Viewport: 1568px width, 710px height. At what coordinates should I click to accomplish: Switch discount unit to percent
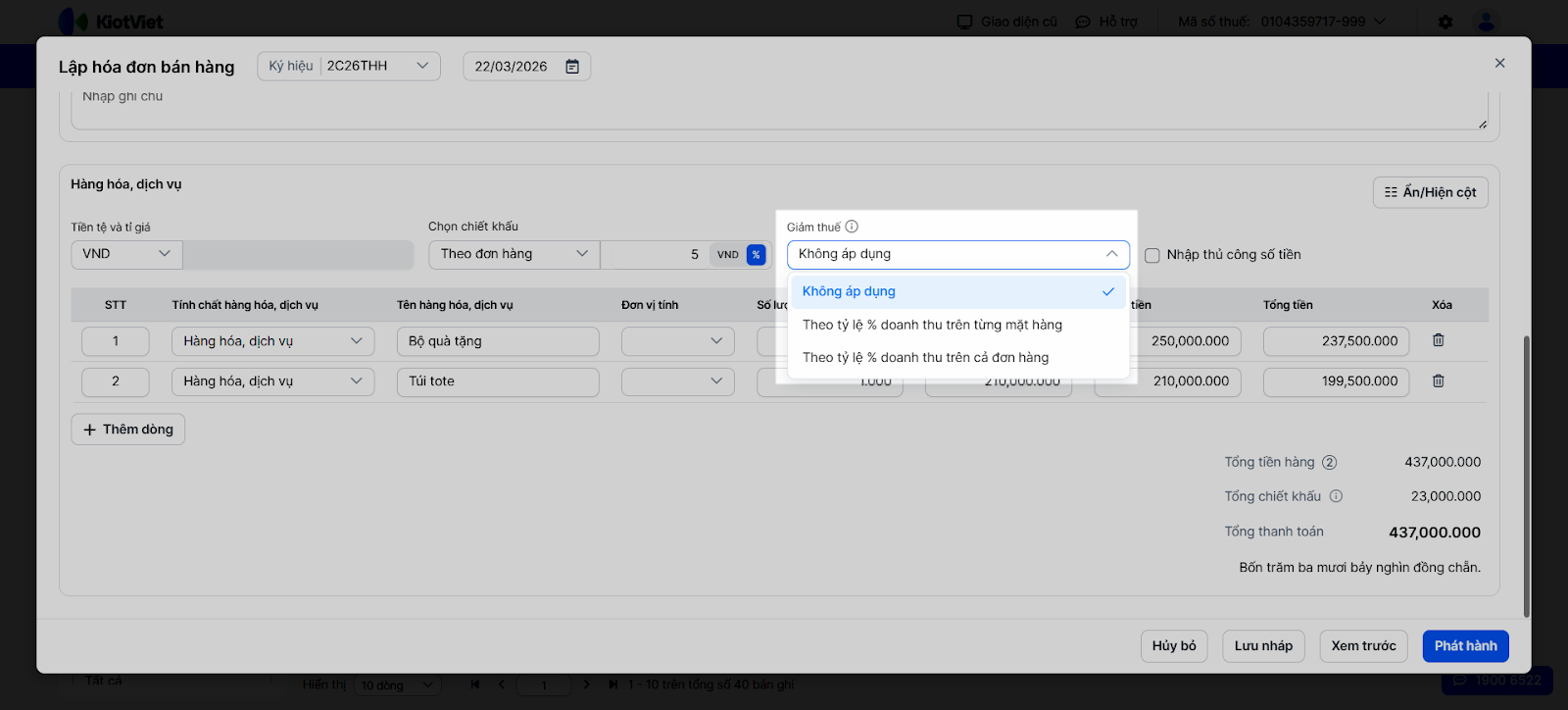click(756, 255)
